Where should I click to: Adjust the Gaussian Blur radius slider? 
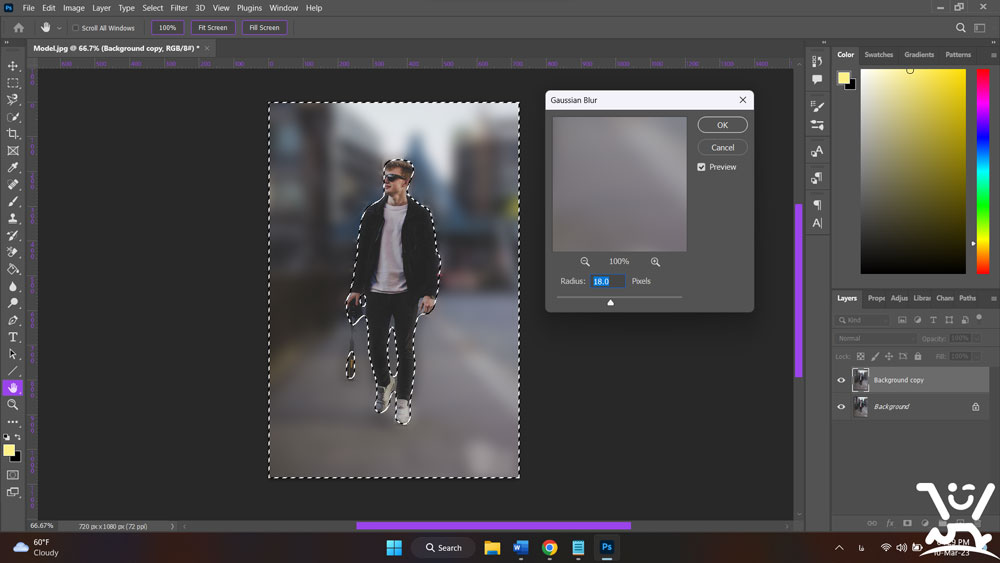pos(610,302)
